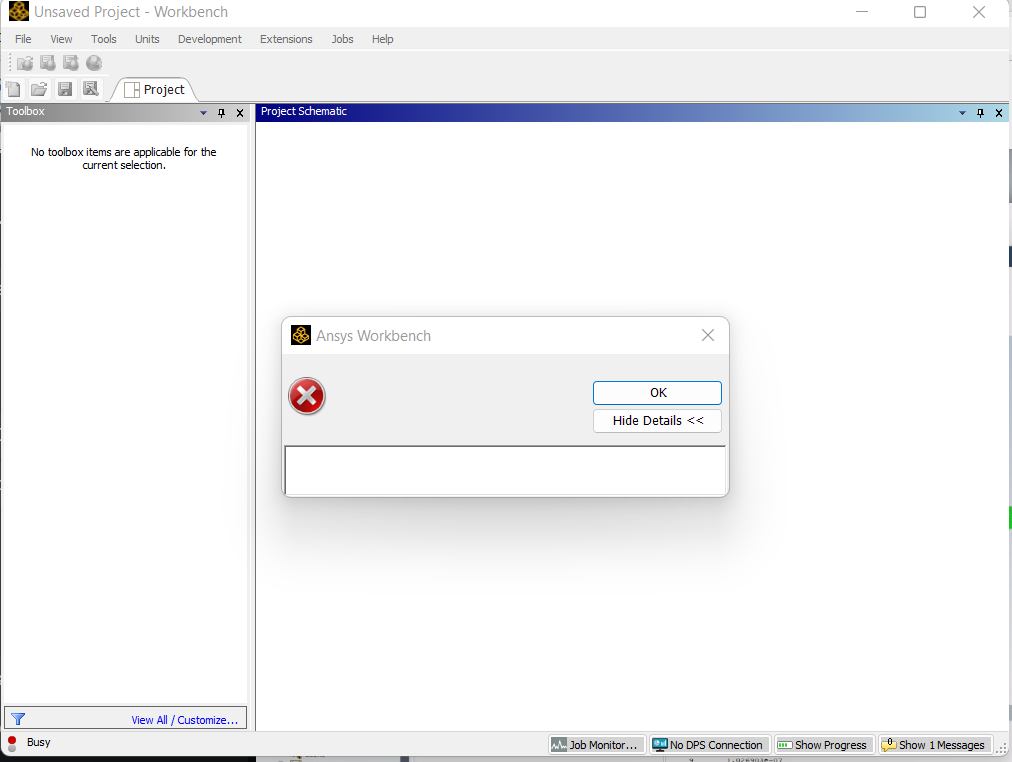Click the first save-to-repository disk globe icon
The image size is (1012, 762).
tap(48, 63)
